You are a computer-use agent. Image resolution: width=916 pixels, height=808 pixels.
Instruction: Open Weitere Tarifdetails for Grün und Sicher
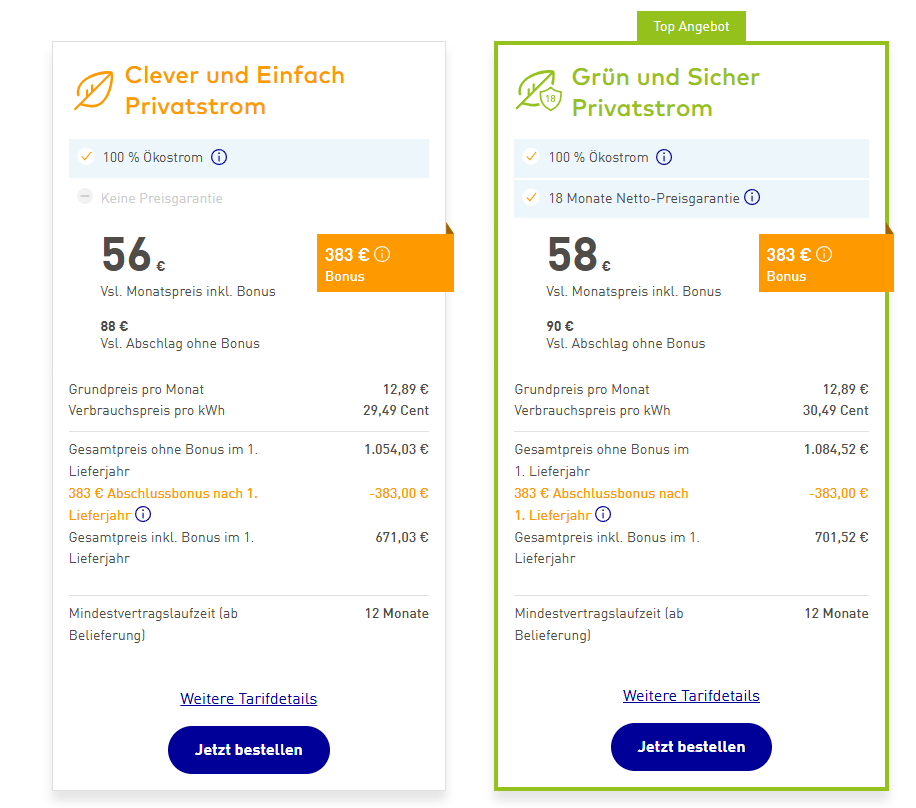coord(691,696)
